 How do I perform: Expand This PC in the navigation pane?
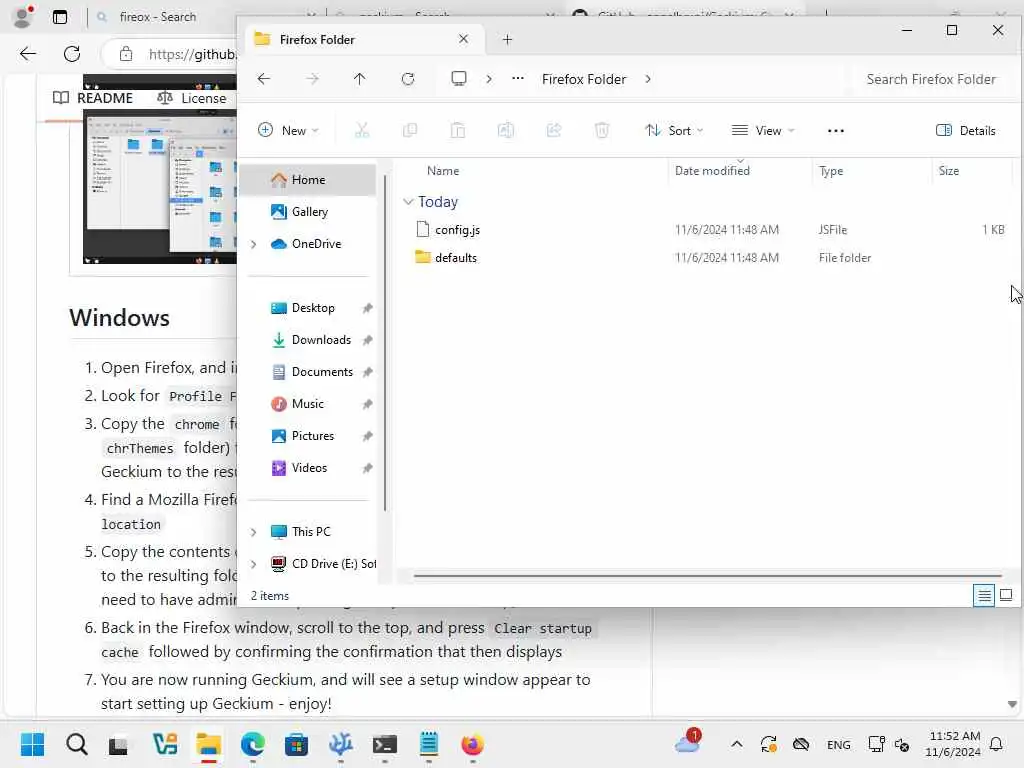(253, 532)
